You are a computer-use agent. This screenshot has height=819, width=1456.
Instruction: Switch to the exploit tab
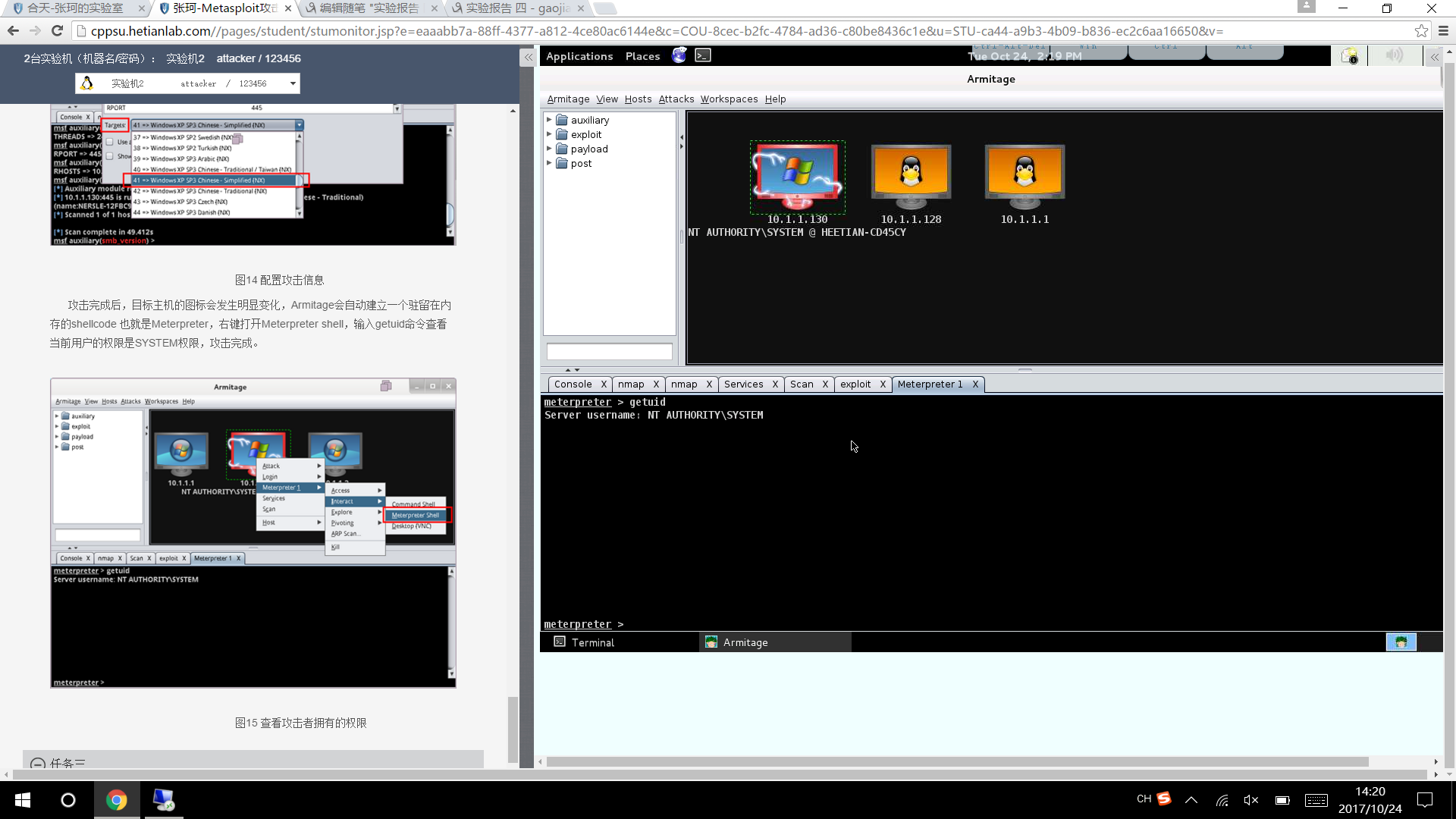(855, 384)
